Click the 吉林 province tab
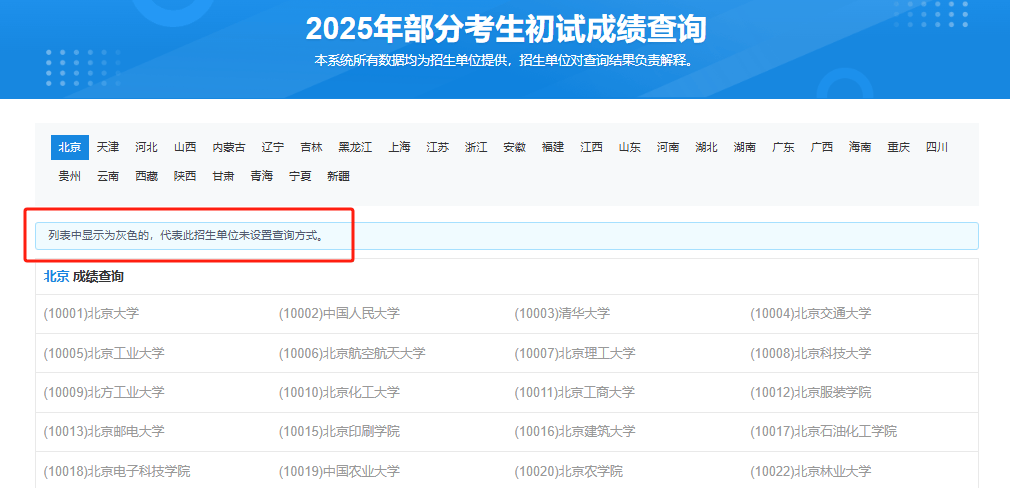This screenshot has width=1010, height=488. 311,147
